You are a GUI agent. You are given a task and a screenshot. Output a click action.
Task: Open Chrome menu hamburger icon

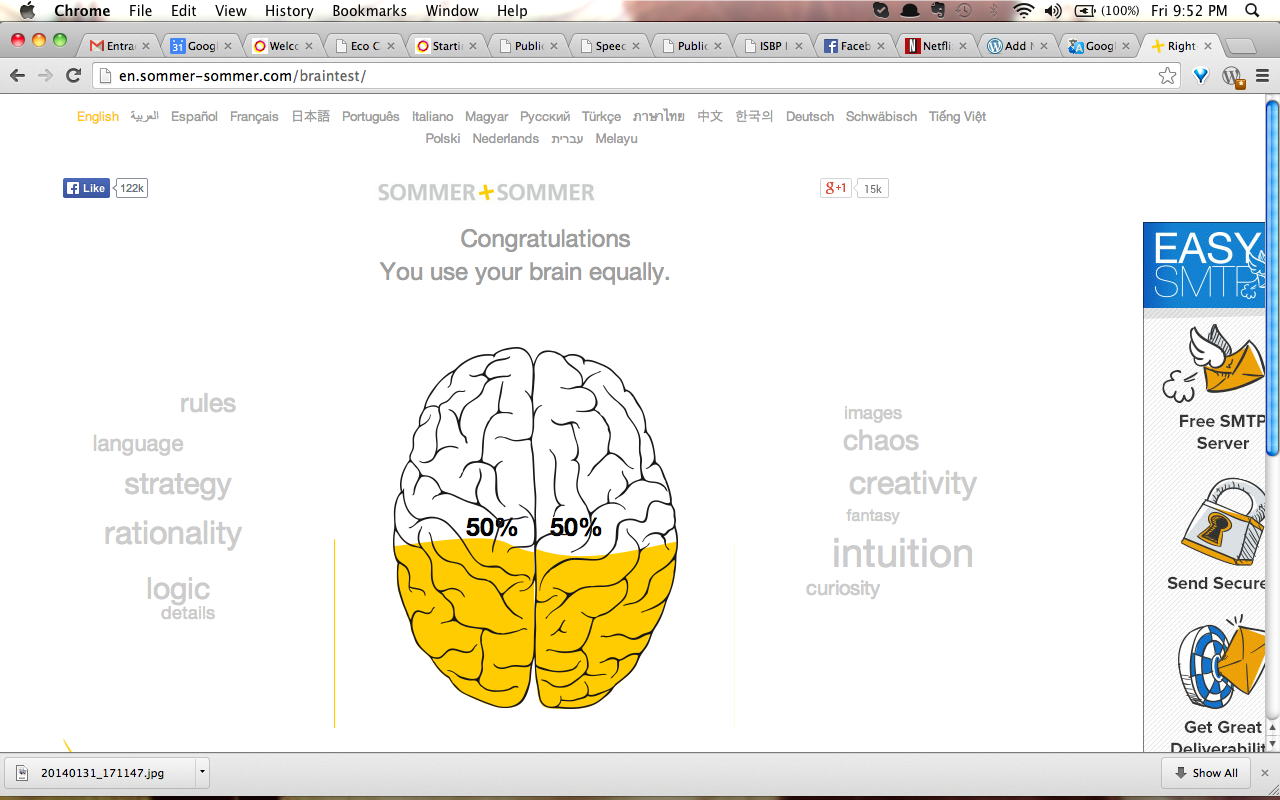(1262, 76)
